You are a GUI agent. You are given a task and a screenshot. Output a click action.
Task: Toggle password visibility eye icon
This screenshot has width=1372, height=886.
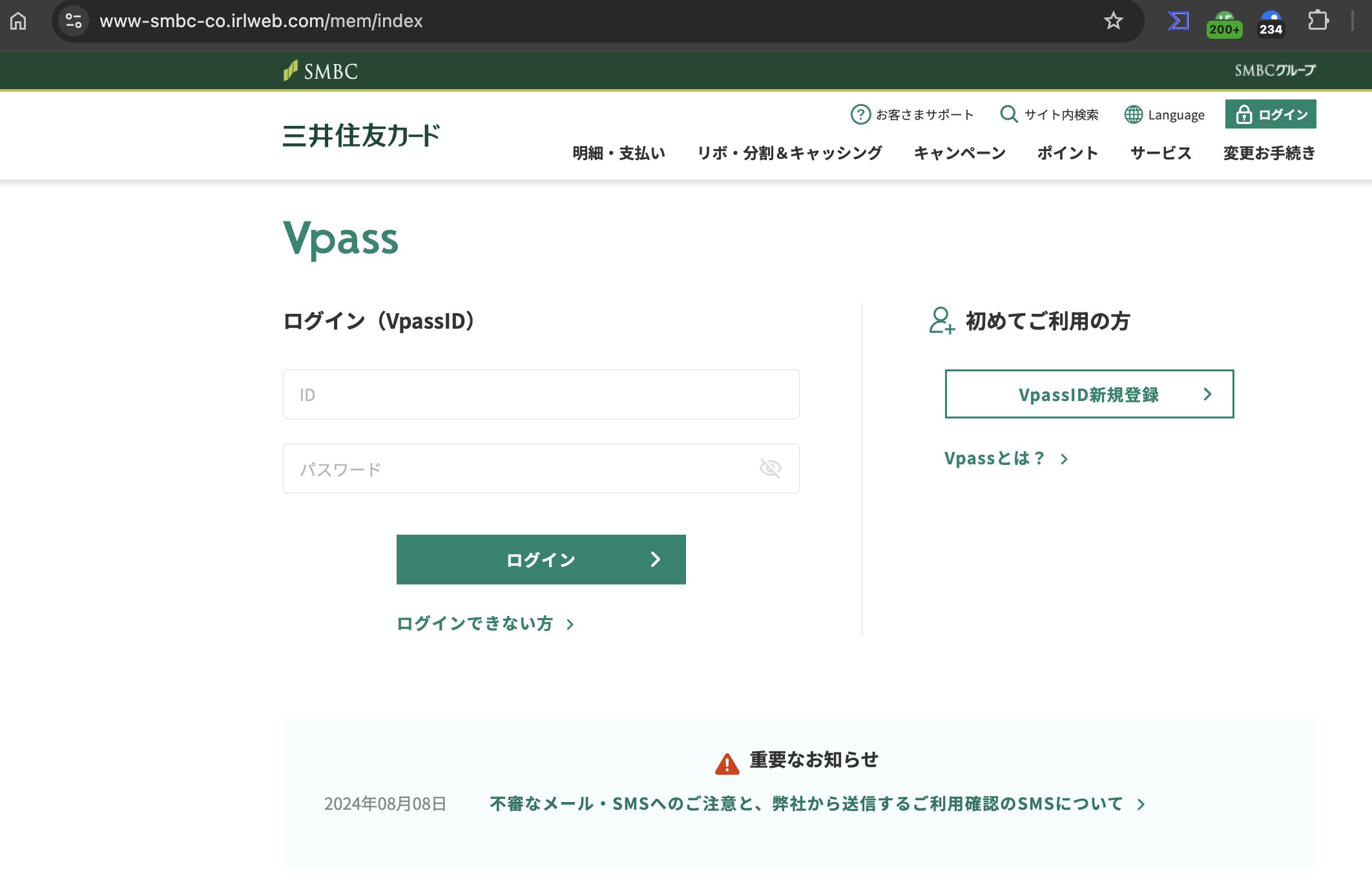(x=771, y=468)
